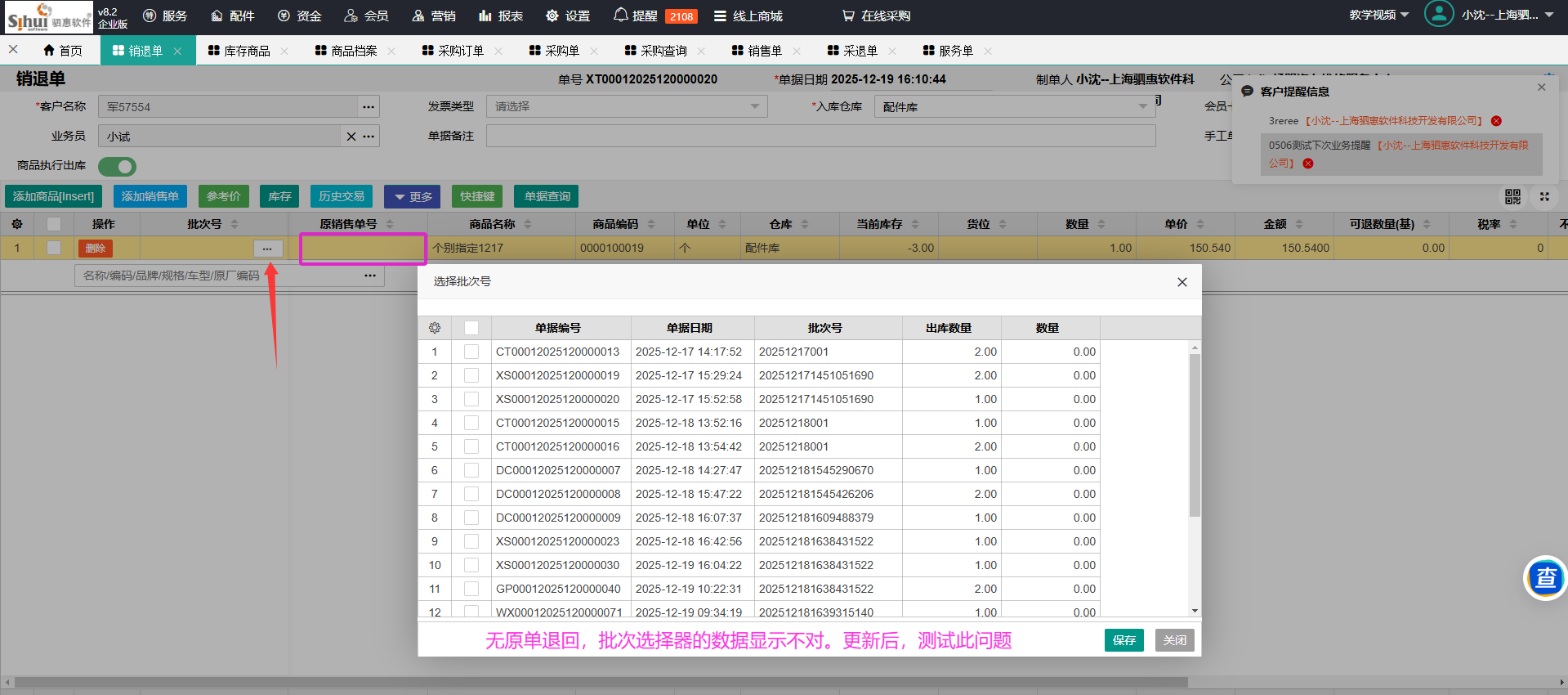
Task: Switch to the 库存商品 tab
Action: 246,51
